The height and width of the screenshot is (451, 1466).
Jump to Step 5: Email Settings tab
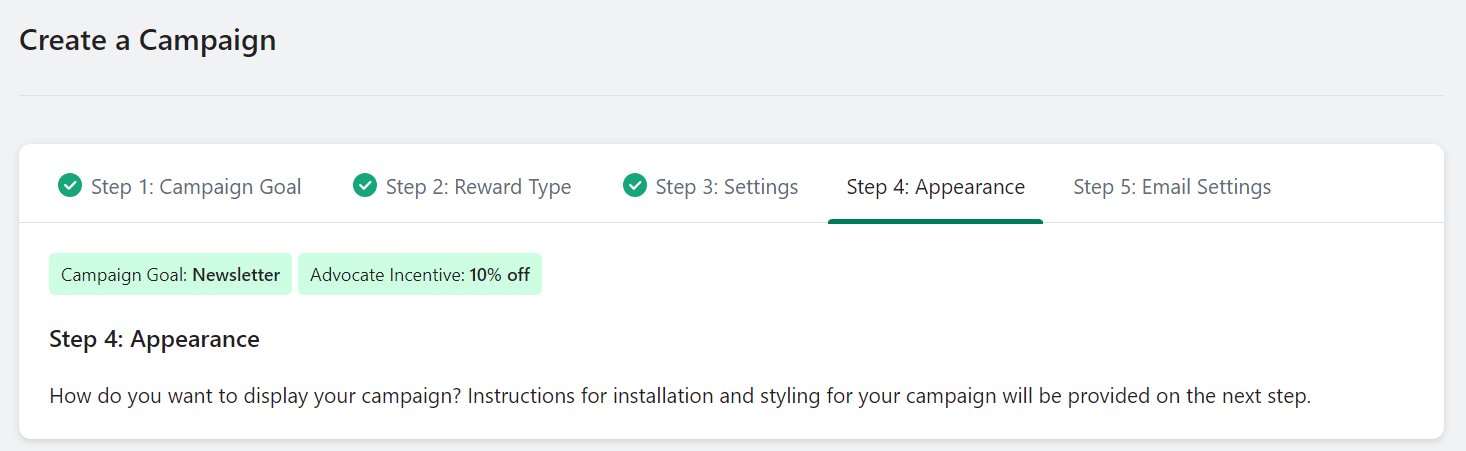1172,187
